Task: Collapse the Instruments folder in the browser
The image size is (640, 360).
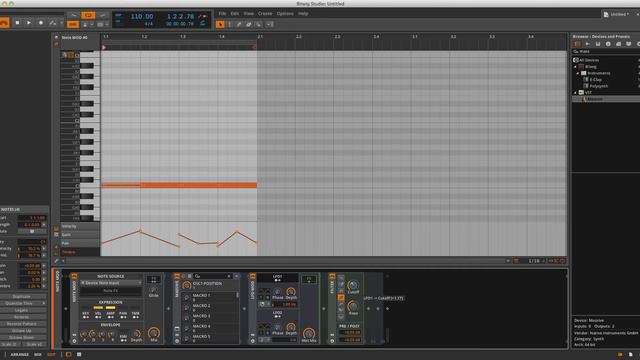Action: pyautogui.click(x=578, y=73)
